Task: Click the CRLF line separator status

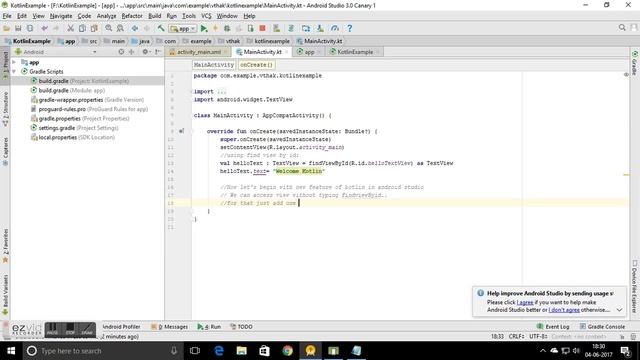Action: [x=516, y=336]
